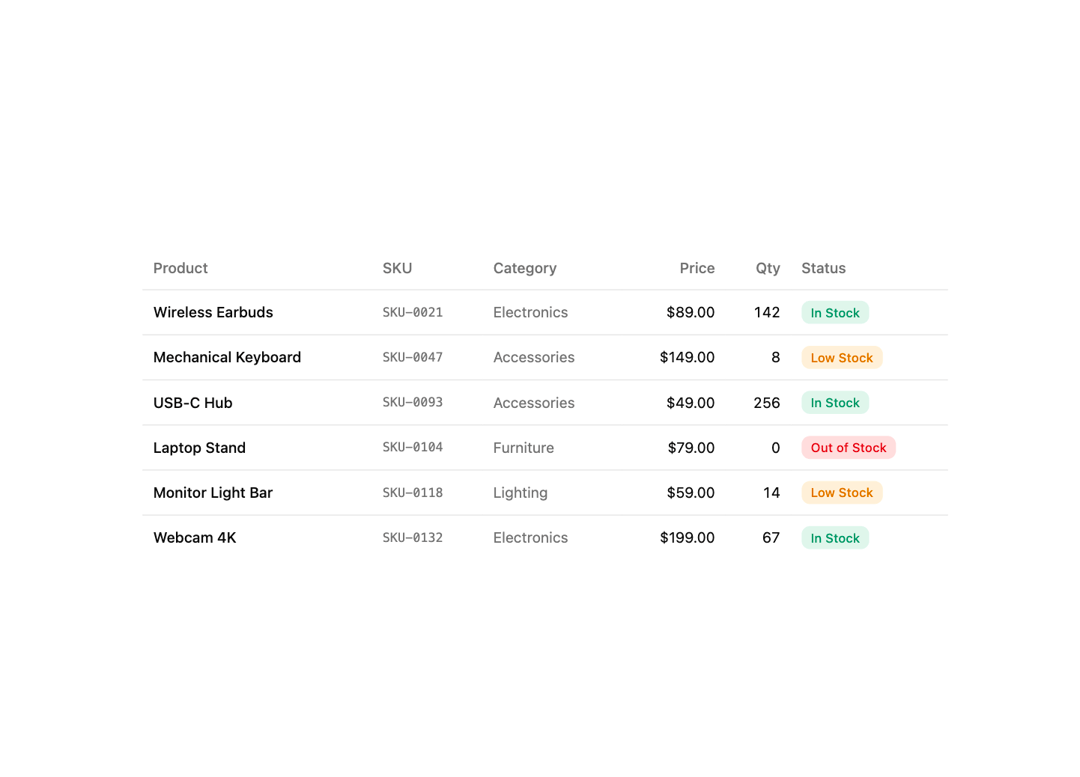
Task: Select the $149.00 price
Action: click(x=687, y=358)
